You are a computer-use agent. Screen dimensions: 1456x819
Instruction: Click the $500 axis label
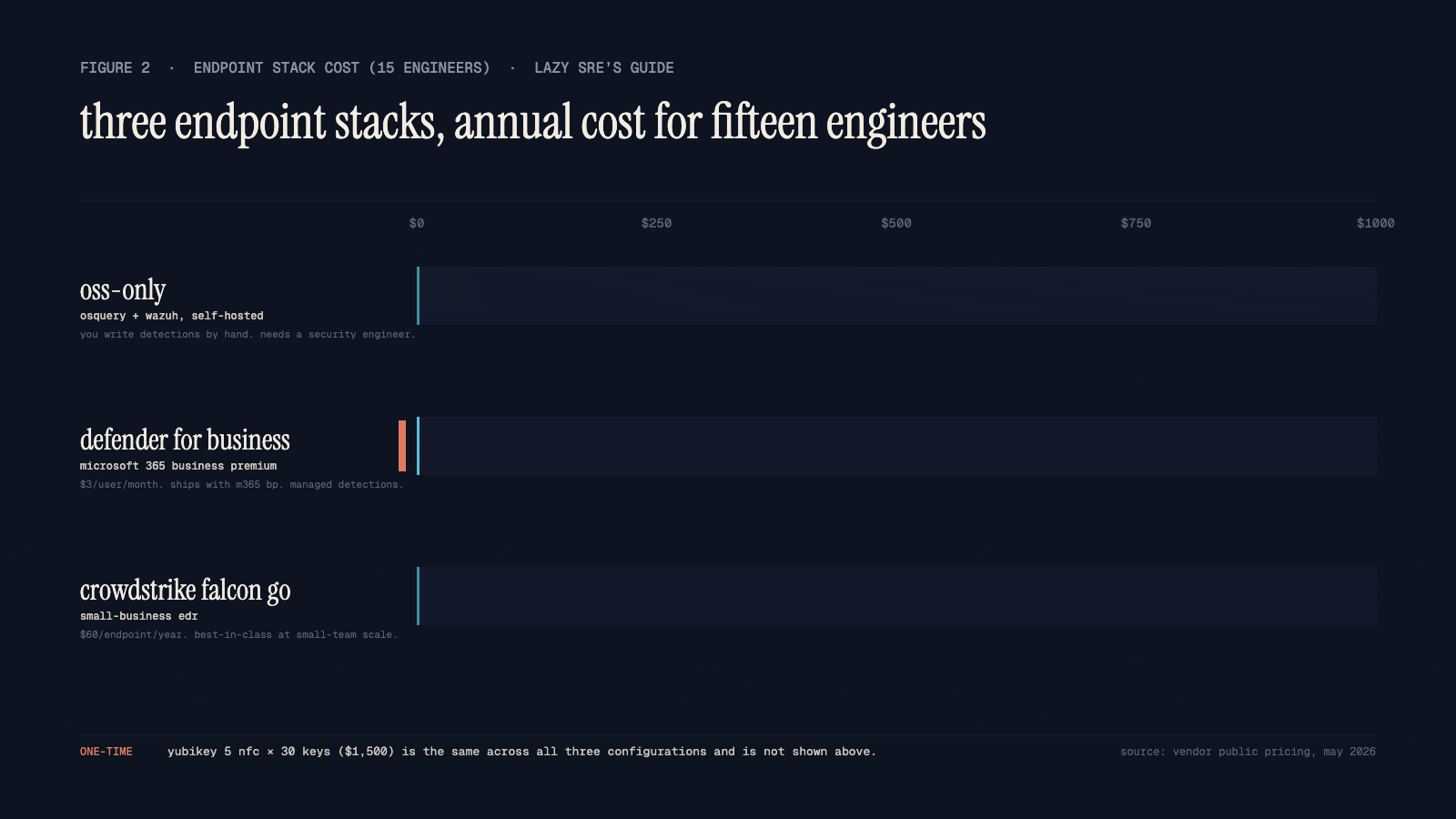coord(896,223)
